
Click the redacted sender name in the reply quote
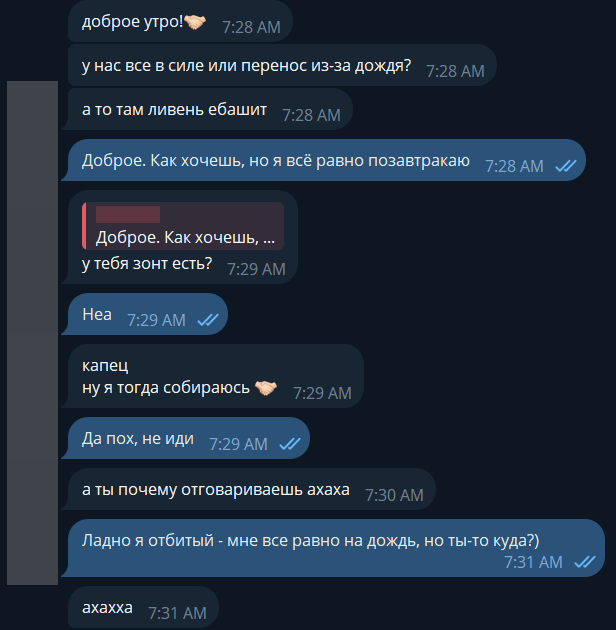coord(128,214)
